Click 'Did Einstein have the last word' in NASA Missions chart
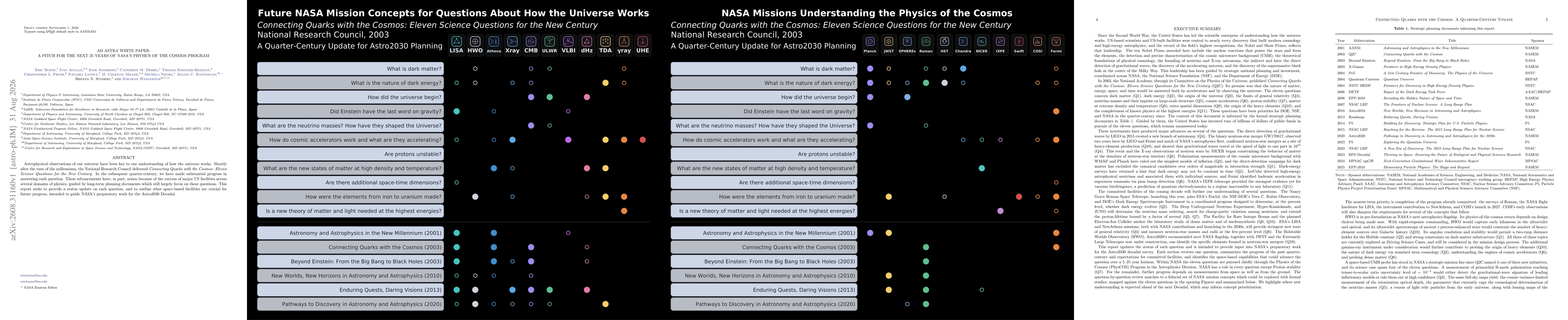 (764, 111)
